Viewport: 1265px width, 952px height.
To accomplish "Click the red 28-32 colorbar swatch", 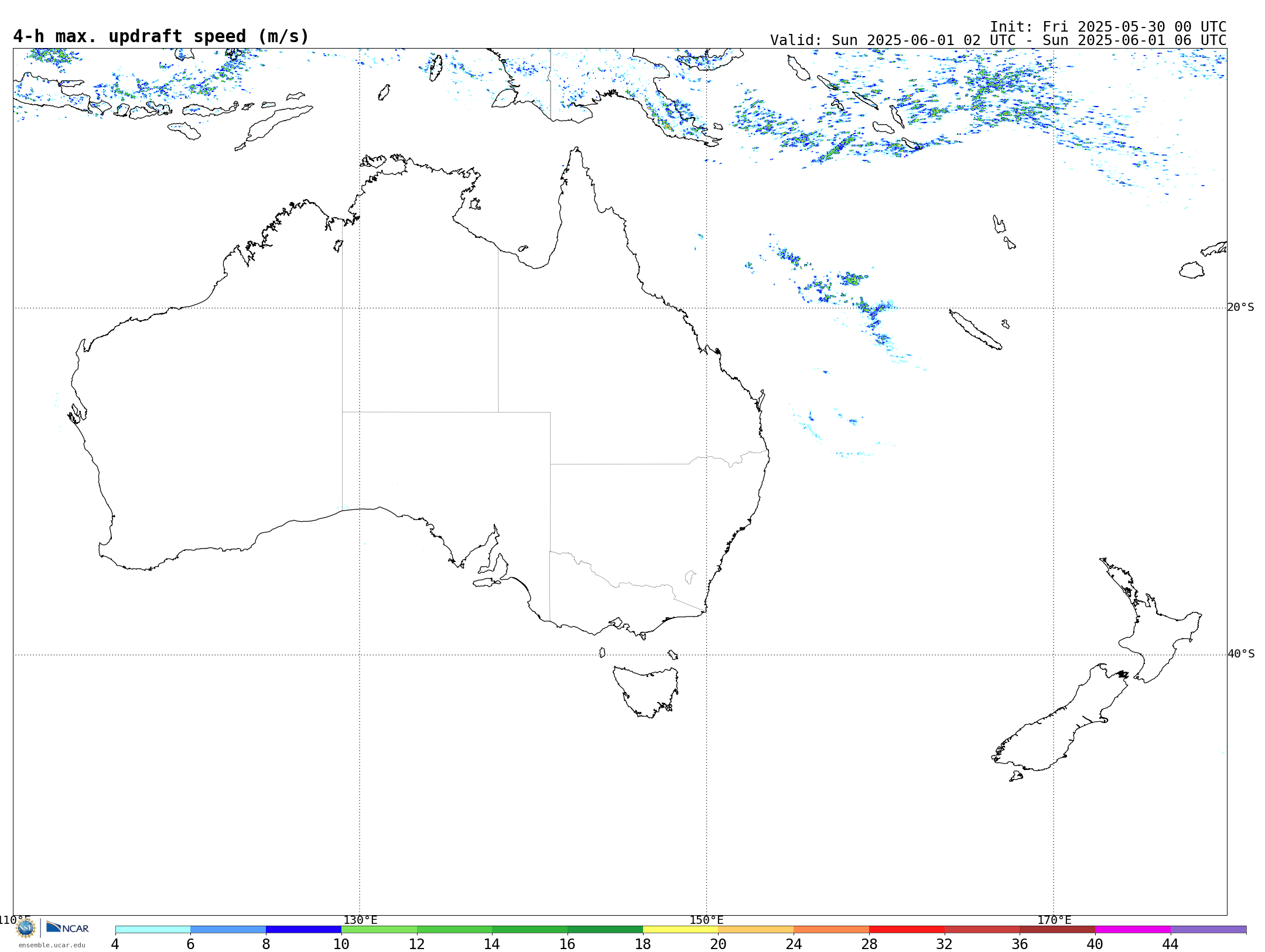I will (907, 930).
